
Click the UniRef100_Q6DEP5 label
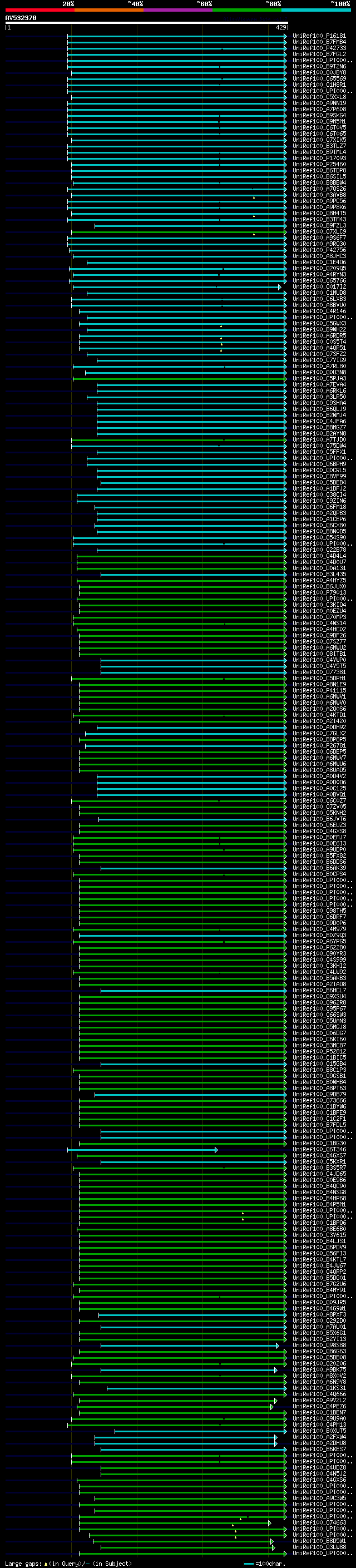[x=319, y=752]
